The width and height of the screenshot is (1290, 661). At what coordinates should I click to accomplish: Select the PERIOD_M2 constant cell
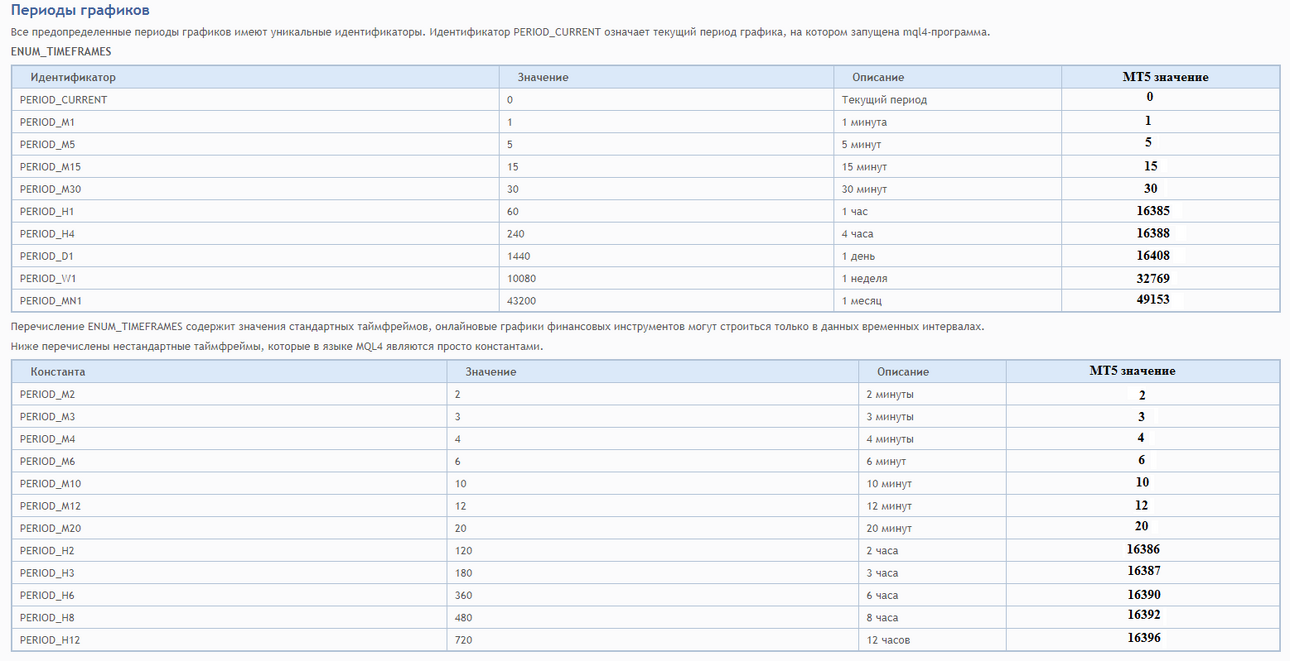(x=229, y=394)
